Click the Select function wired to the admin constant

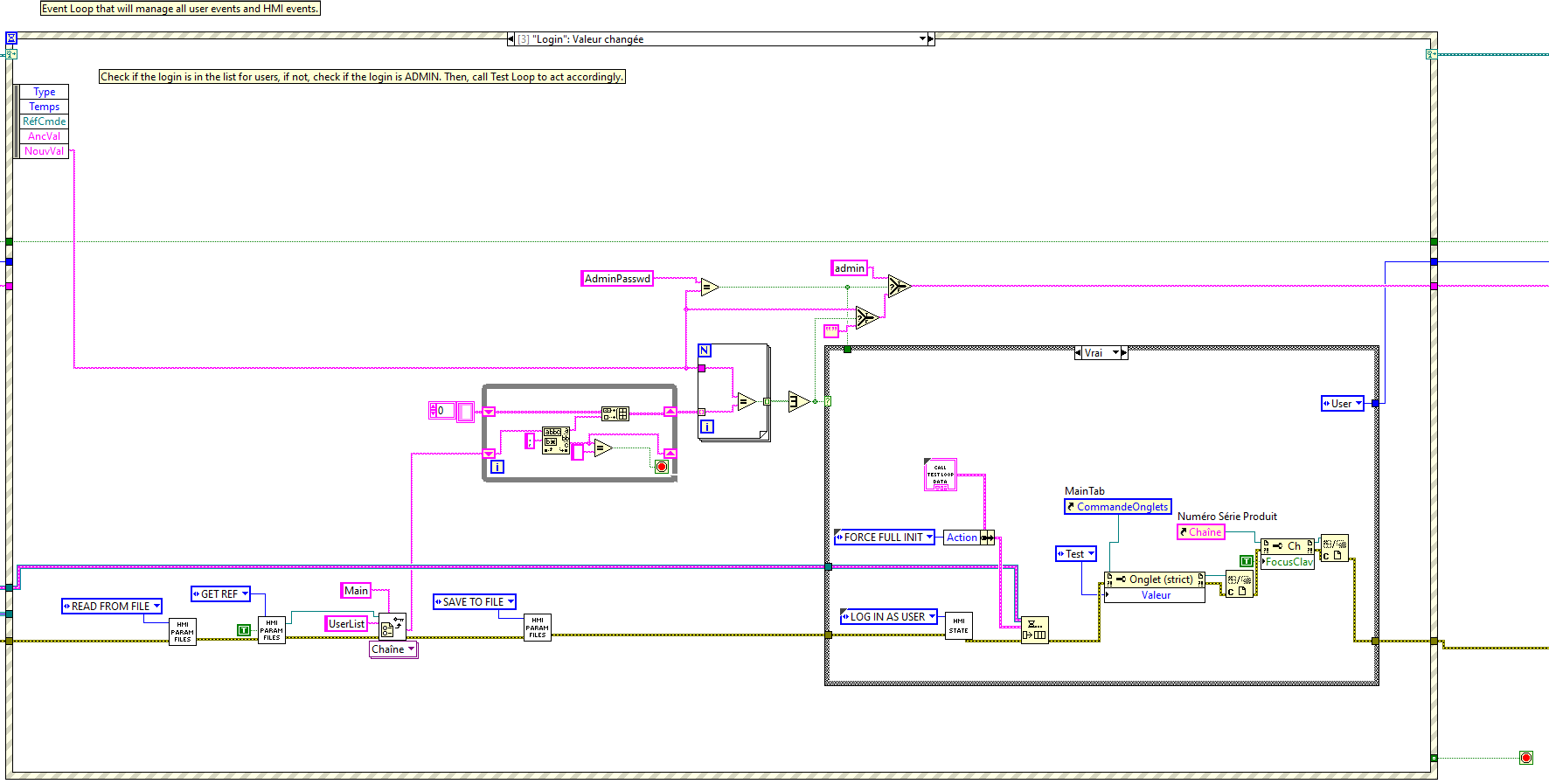point(900,286)
